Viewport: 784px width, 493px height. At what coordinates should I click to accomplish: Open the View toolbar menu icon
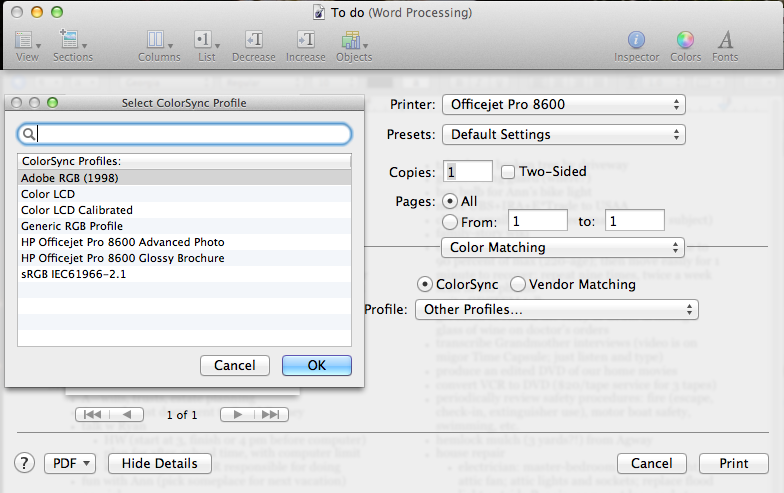pyautogui.click(x=26, y=41)
